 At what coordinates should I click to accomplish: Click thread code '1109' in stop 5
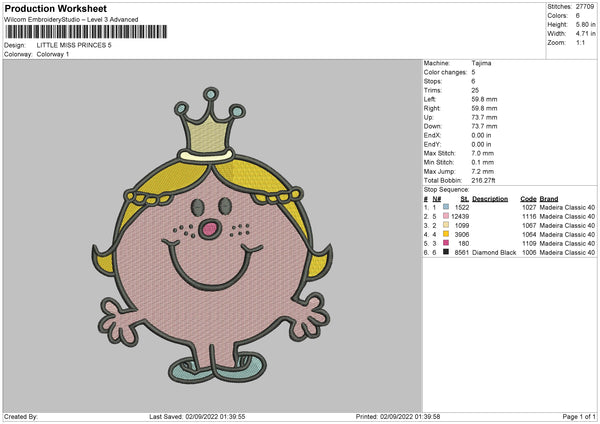click(x=529, y=243)
